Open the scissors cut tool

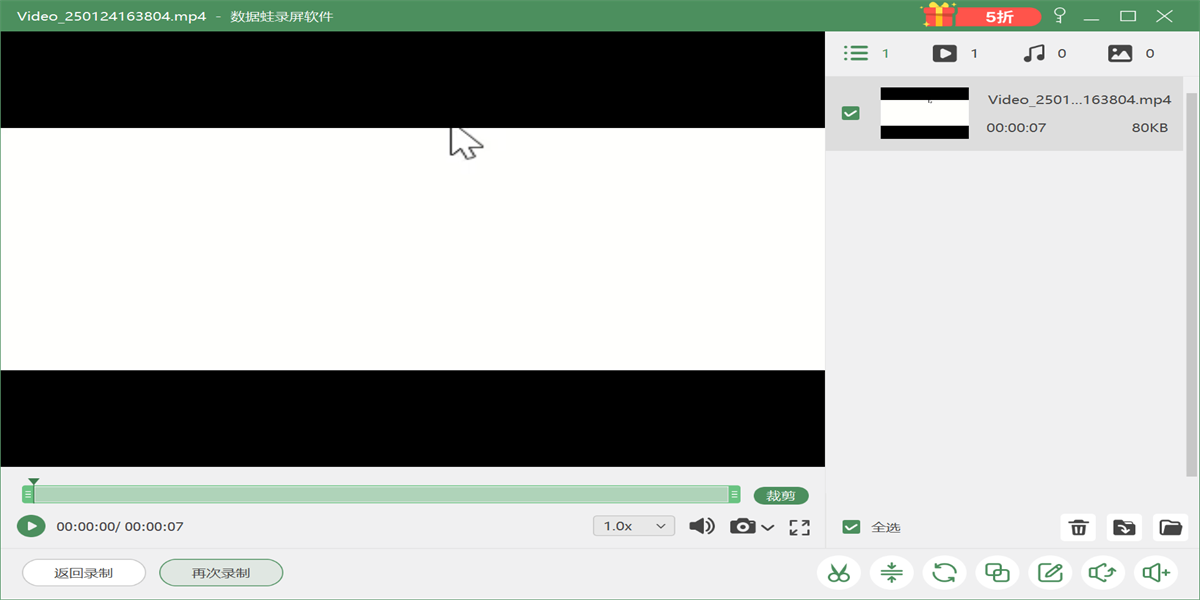[839, 573]
